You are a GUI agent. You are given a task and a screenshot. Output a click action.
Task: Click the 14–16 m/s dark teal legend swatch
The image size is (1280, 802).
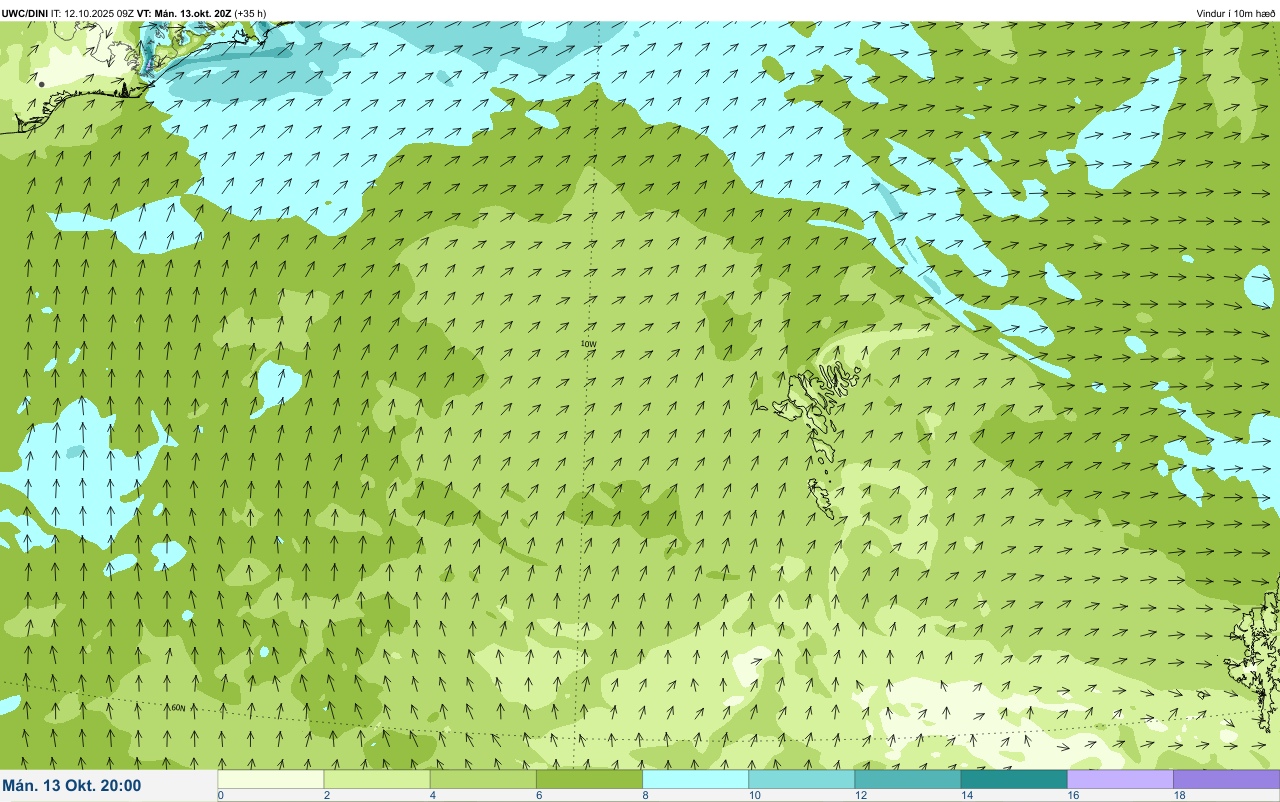coord(1014,779)
